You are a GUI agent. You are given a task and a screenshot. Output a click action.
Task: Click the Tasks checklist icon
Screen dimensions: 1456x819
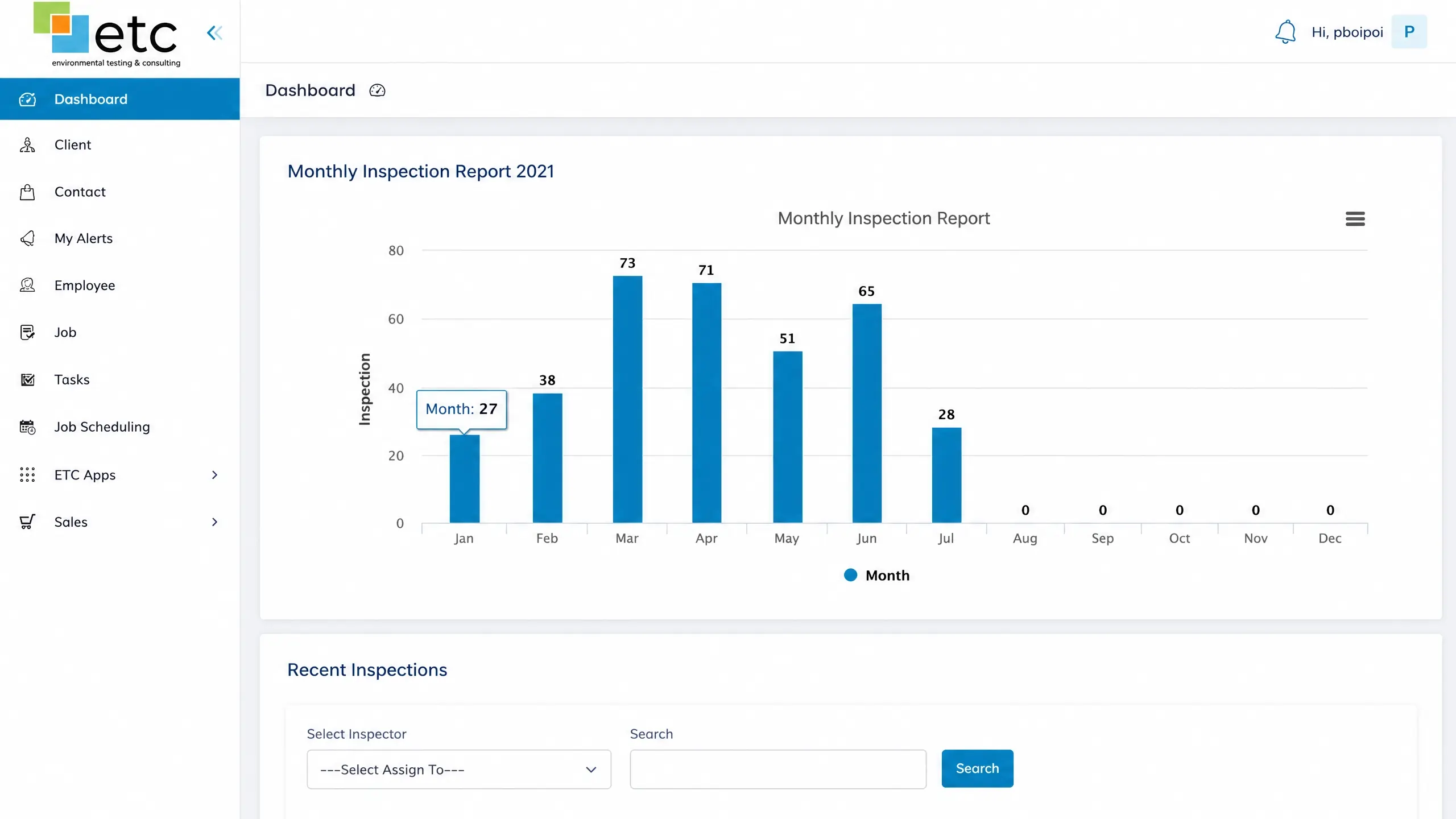point(27,379)
